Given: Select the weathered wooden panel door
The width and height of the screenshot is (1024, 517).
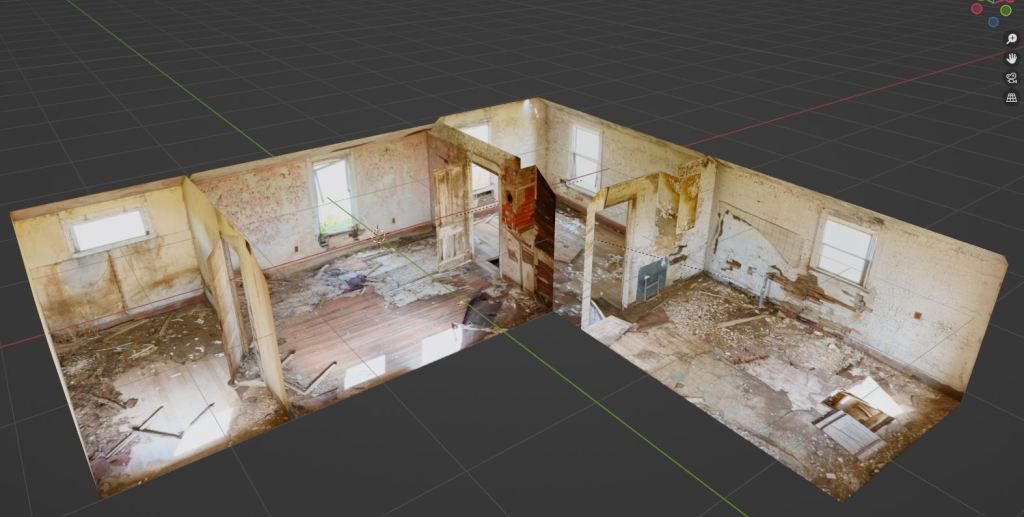Looking at the screenshot, I should [451, 215].
